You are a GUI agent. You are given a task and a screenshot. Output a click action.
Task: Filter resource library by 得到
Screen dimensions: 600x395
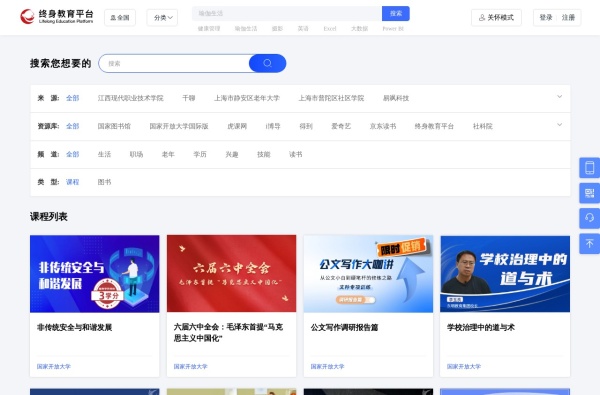point(306,126)
